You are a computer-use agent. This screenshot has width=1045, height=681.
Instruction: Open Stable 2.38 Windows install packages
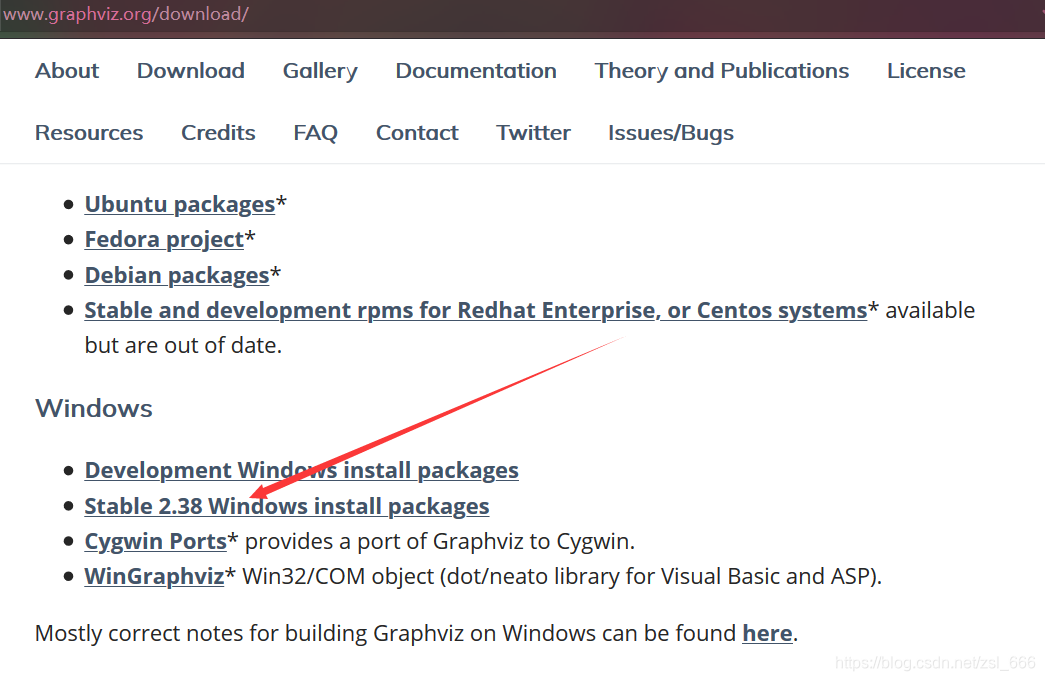click(287, 506)
